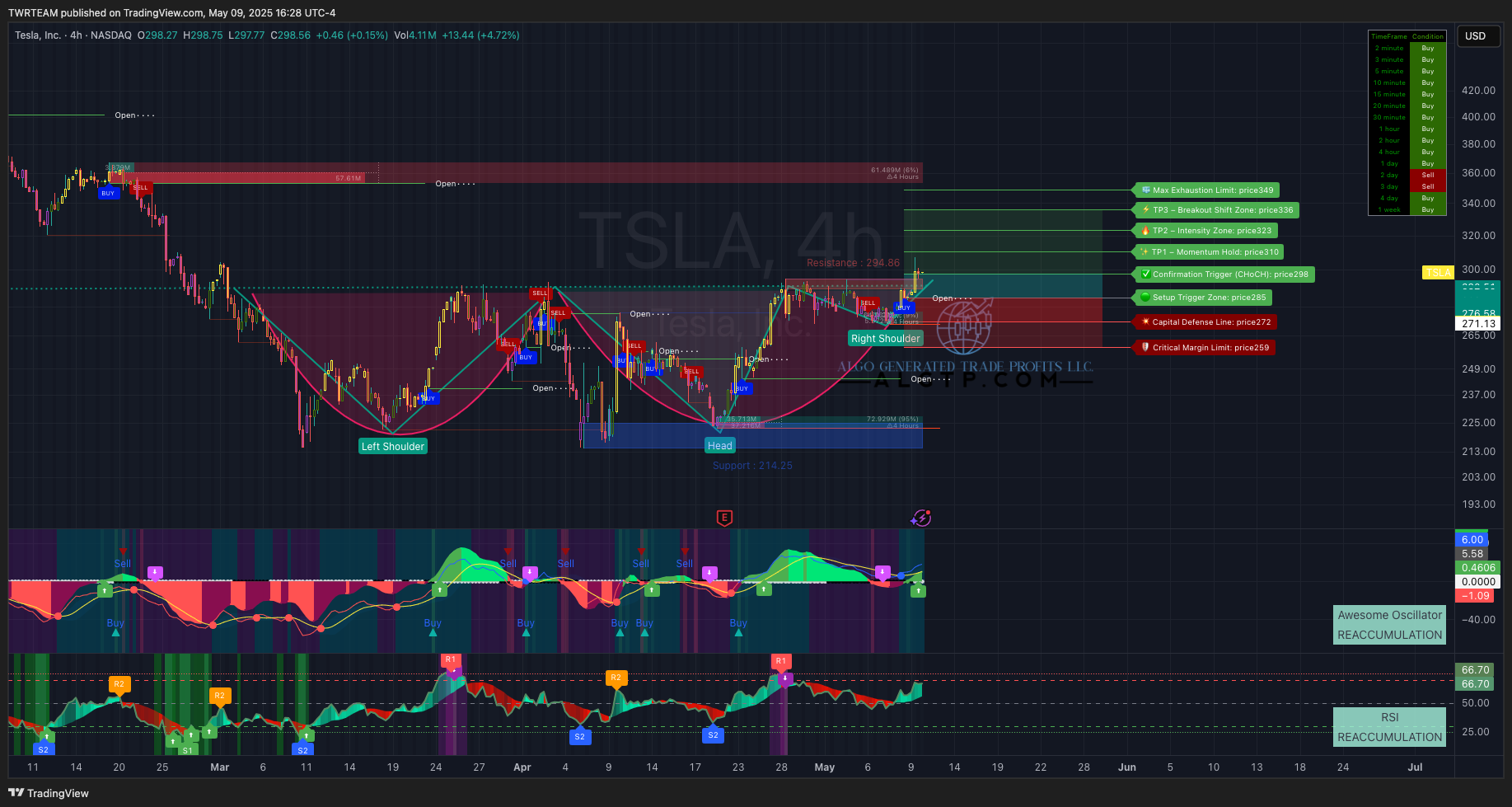Click the Apr label on time axis
Viewport: 1512px width, 807px height.
[522, 767]
